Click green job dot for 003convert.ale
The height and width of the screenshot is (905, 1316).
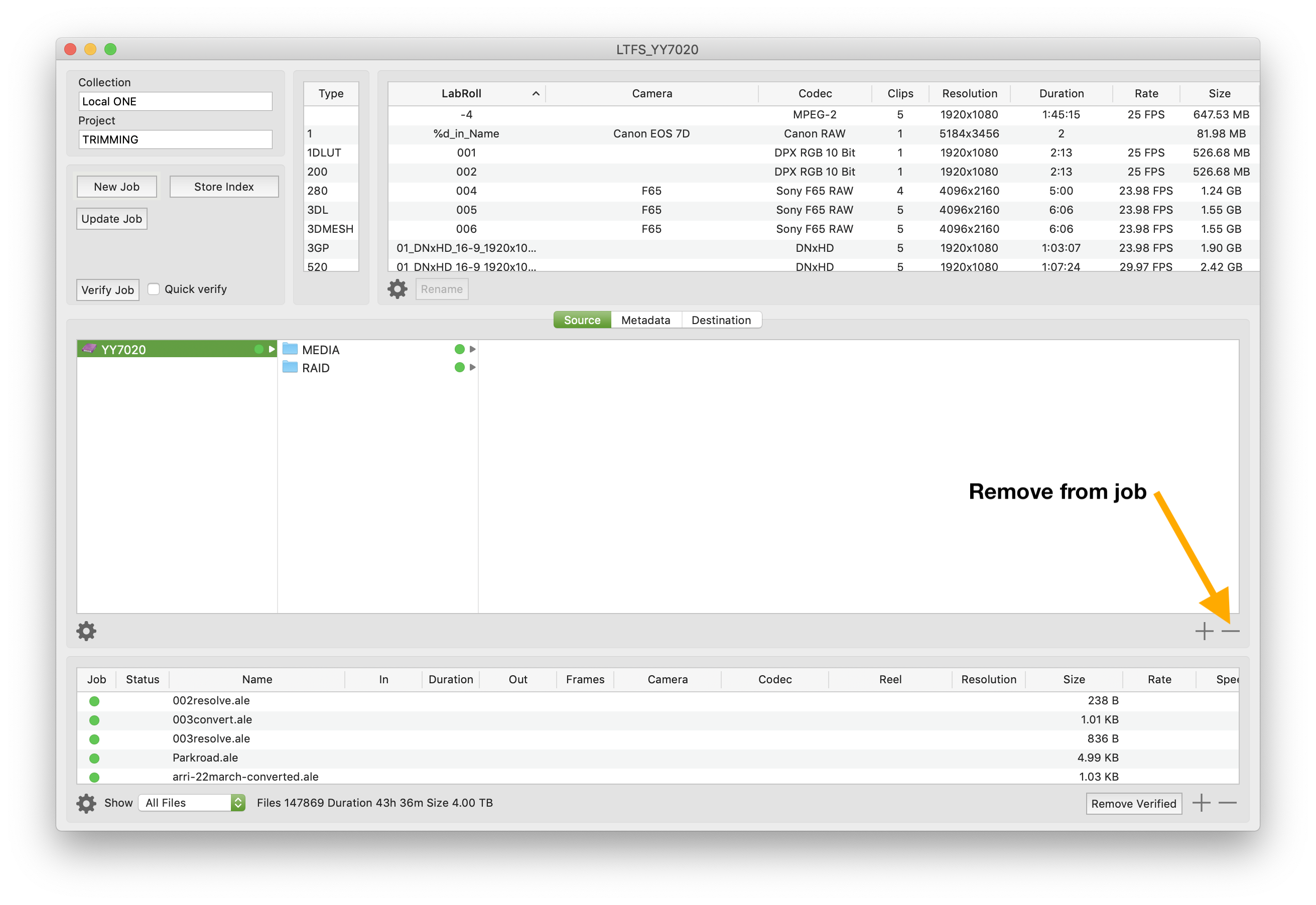point(94,720)
